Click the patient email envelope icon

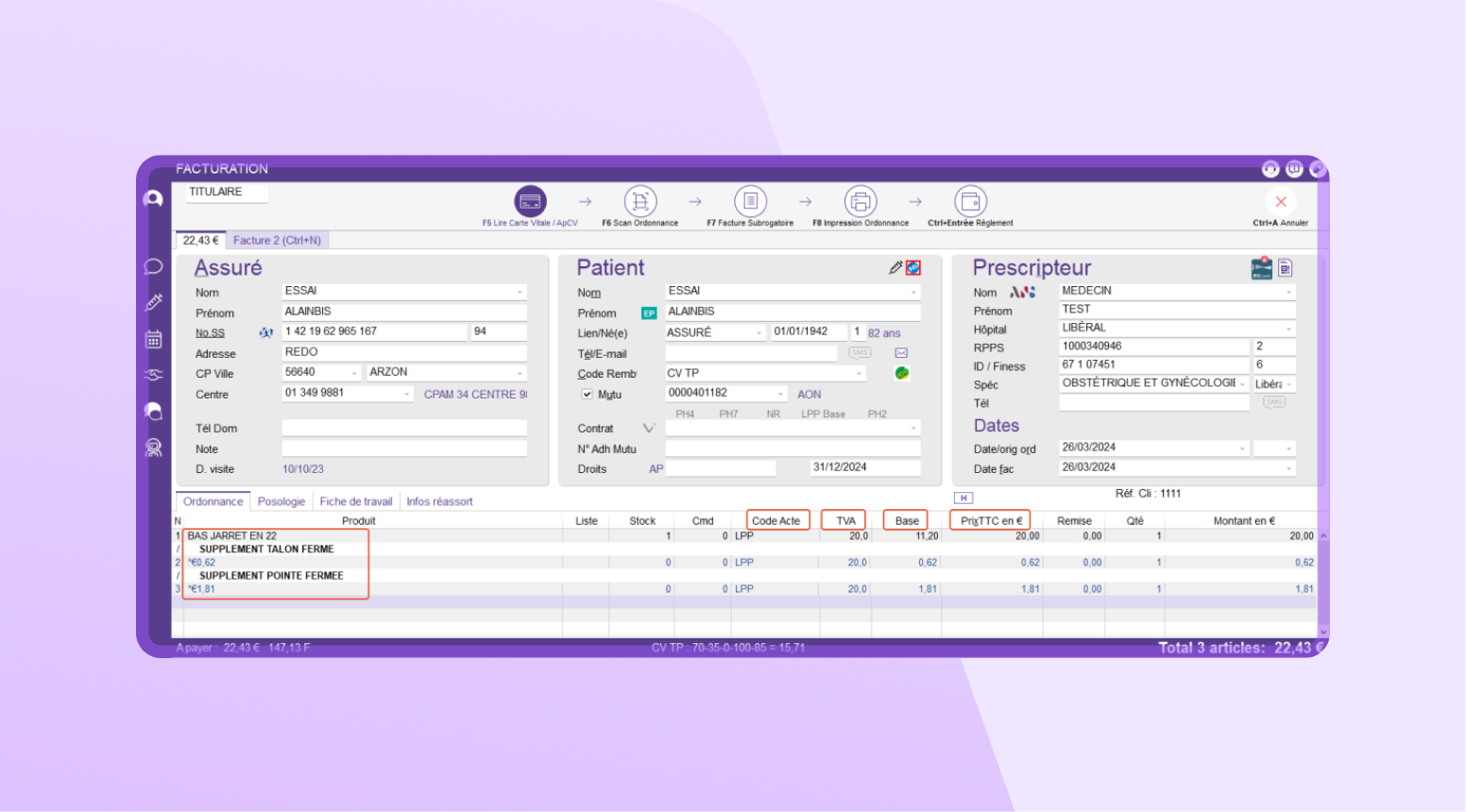(901, 353)
